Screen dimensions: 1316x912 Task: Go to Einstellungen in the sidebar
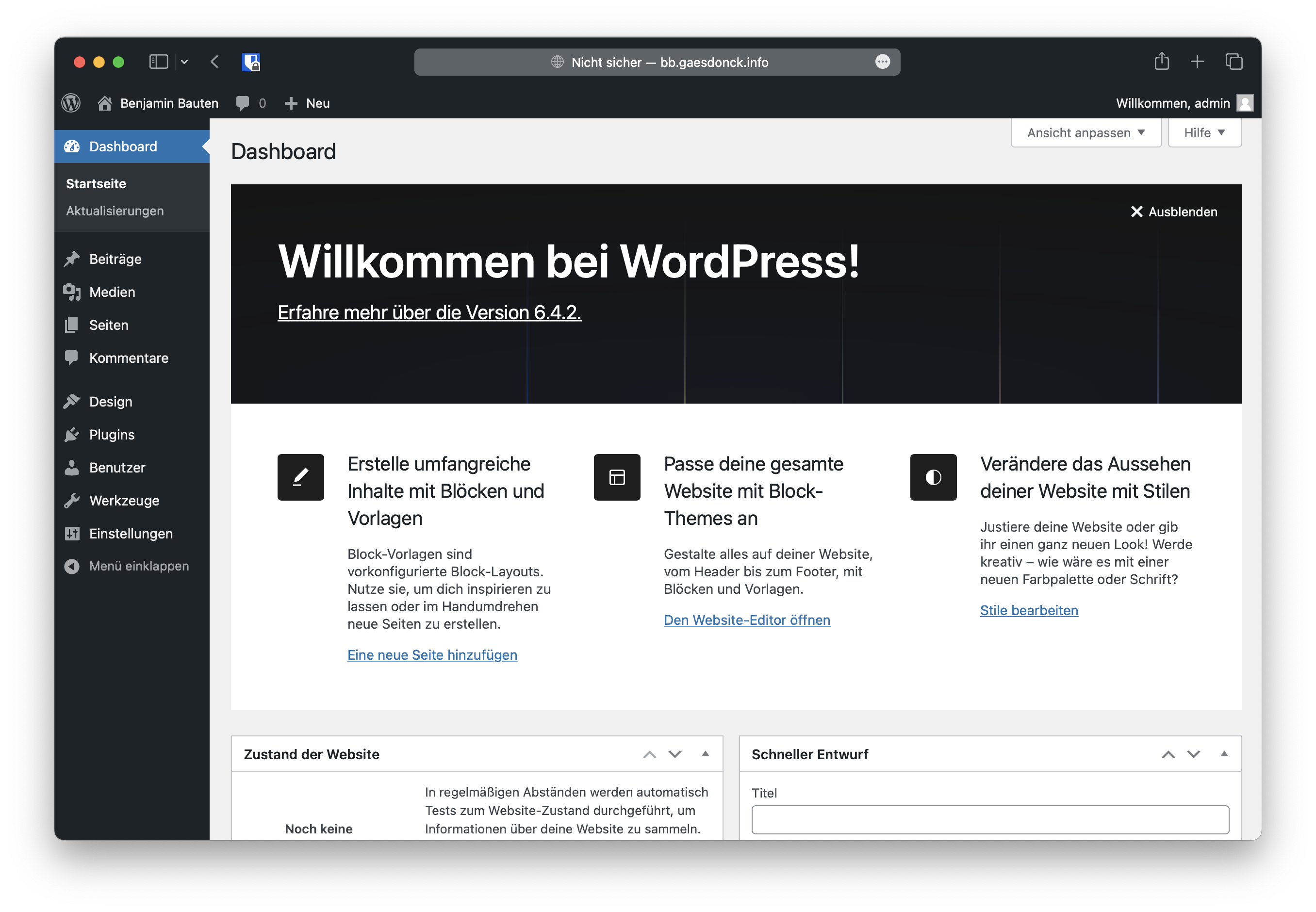pos(131,533)
